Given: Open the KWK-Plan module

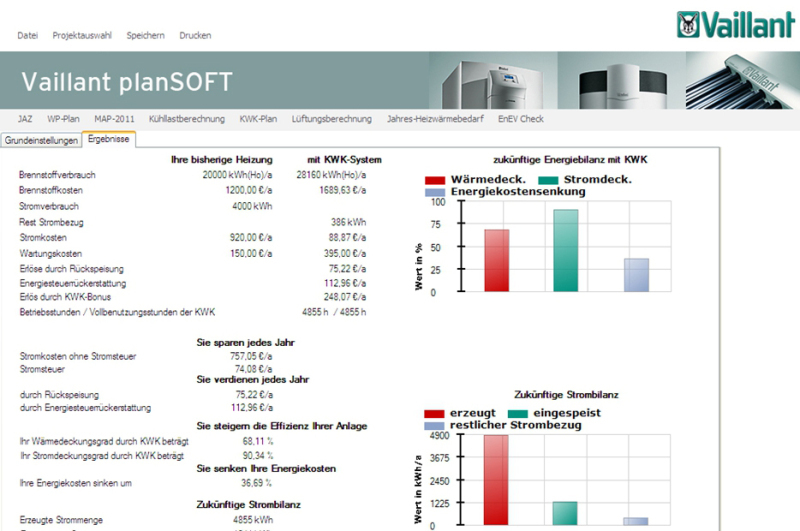Looking at the screenshot, I should pyautogui.click(x=258, y=119).
